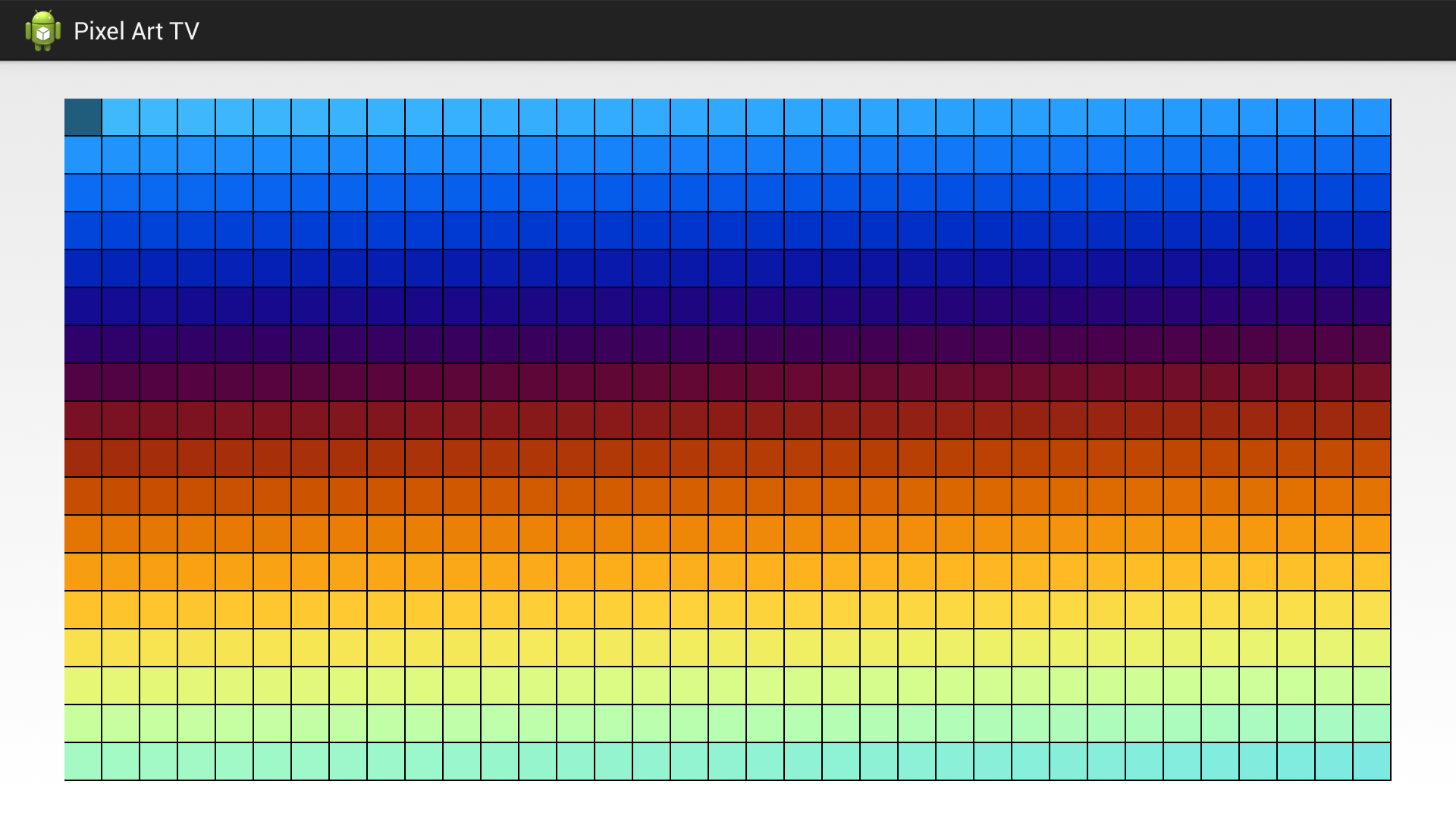Click the Pixel Art TV title text
Image resolution: width=1456 pixels, height=819 pixels.
click(136, 31)
